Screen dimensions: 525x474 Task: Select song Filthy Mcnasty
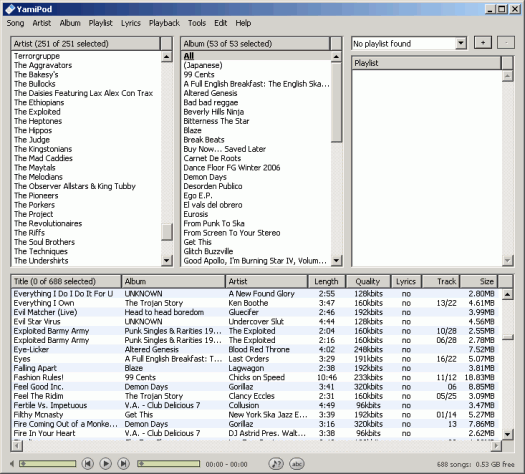255,415
